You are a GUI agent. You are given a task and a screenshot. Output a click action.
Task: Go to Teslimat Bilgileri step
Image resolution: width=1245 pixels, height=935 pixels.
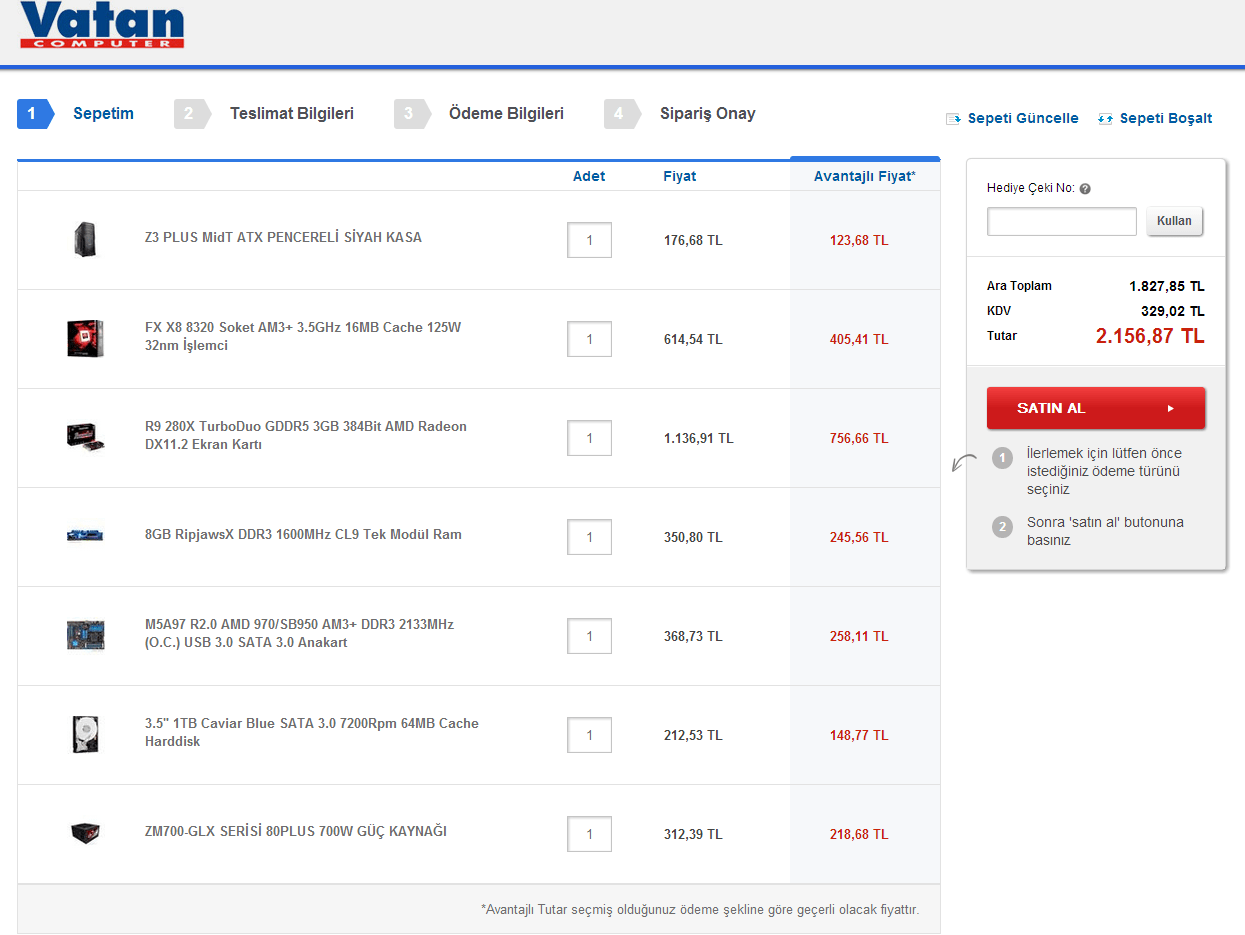coord(292,113)
